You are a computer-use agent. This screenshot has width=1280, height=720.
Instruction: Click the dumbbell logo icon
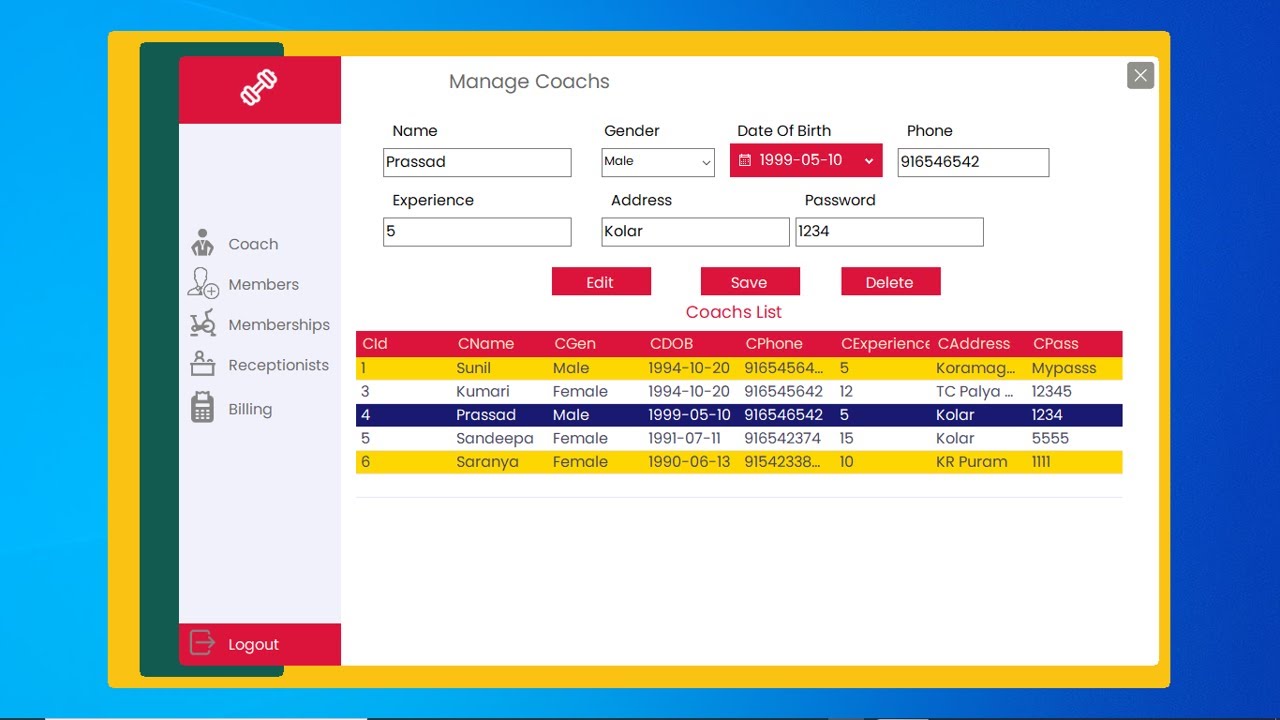pos(259,88)
